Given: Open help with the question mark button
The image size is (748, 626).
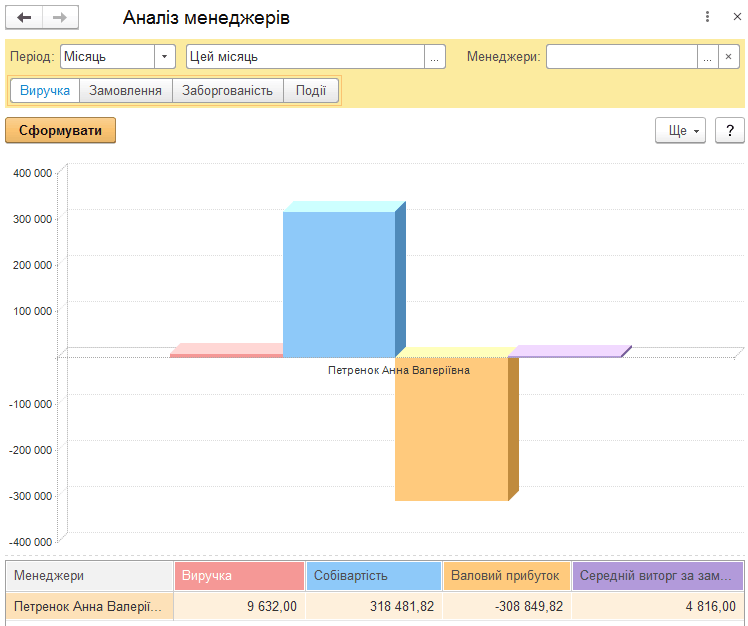Looking at the screenshot, I should pyautogui.click(x=729, y=130).
